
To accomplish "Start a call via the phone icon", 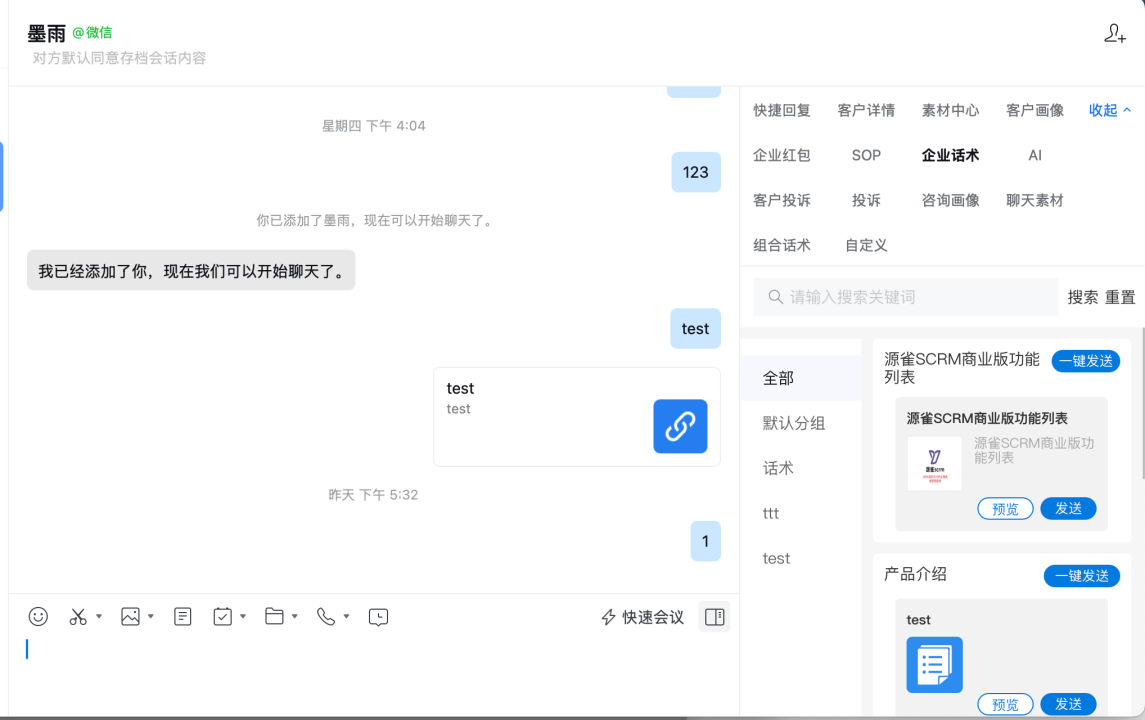I will (x=328, y=616).
